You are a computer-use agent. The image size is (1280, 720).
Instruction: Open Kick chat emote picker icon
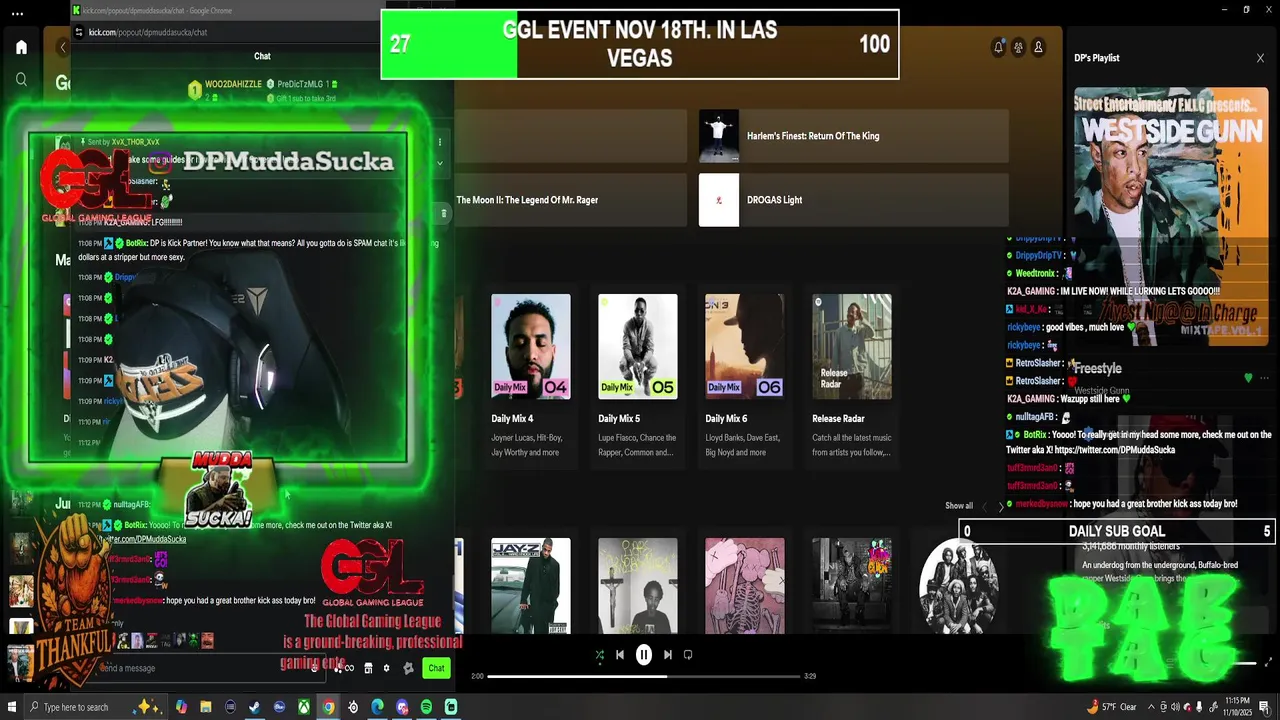point(314,668)
